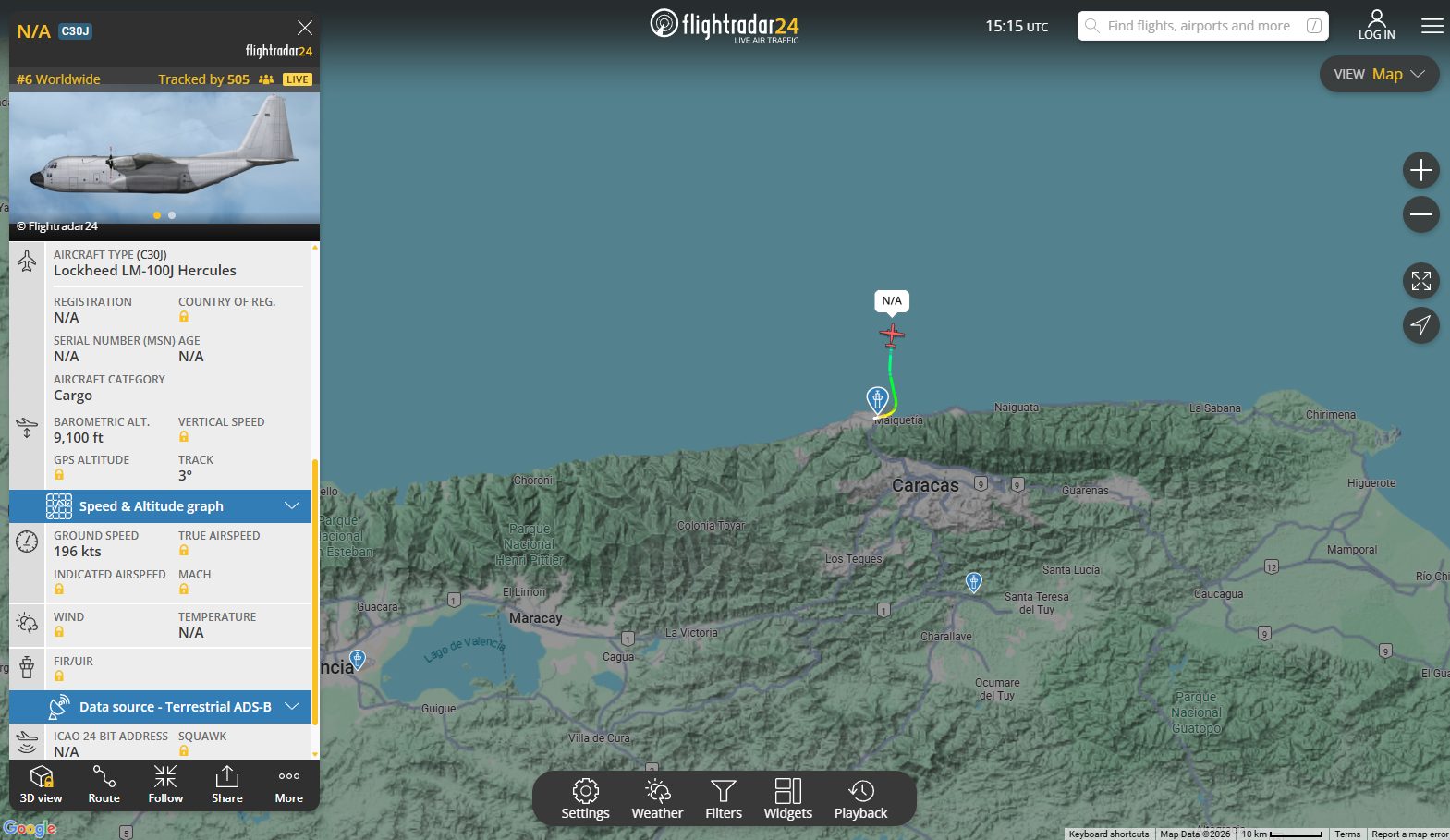This screenshot has width=1450, height=840.
Task: Open map Settings
Action: (585, 798)
